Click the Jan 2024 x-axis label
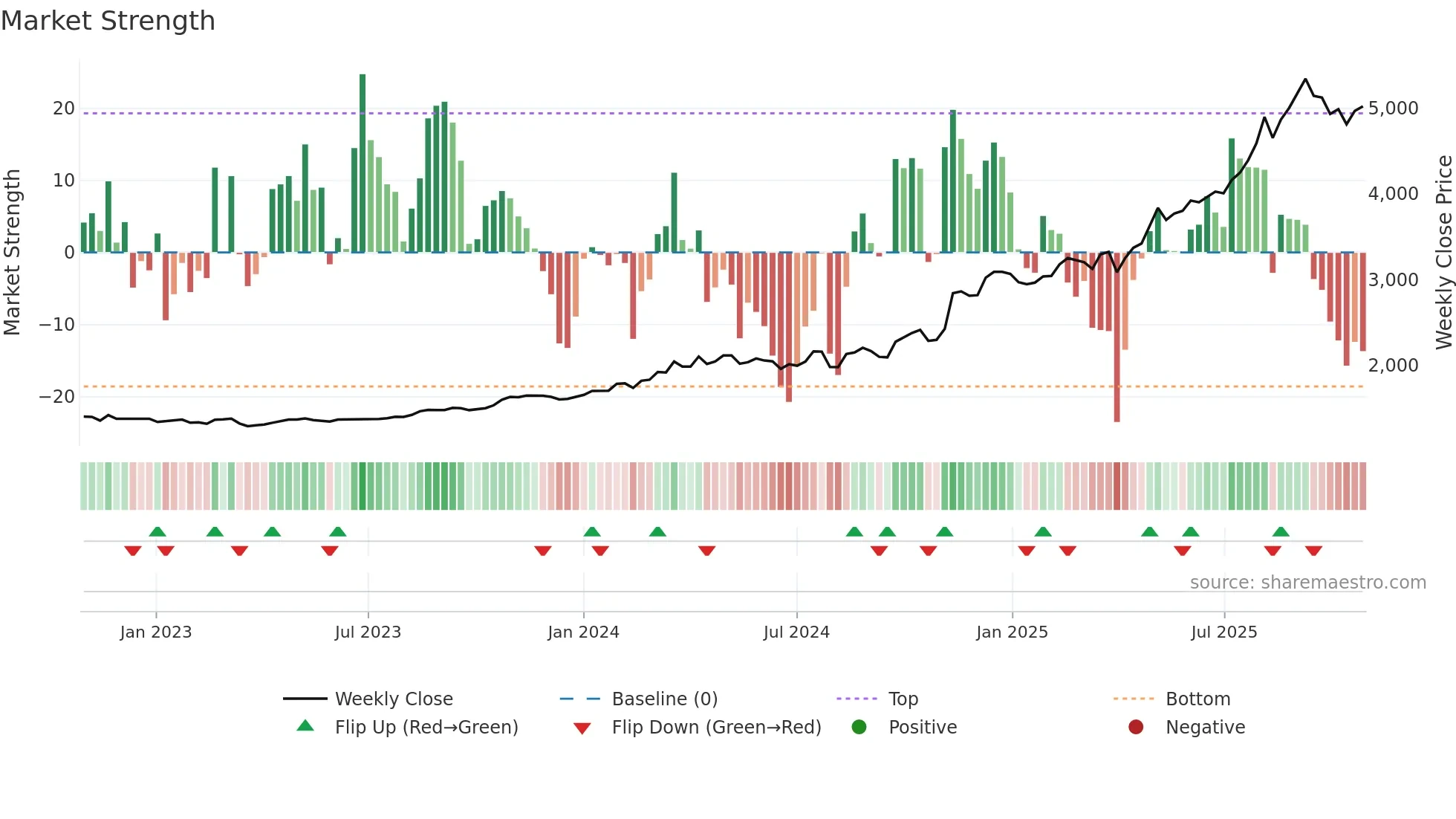This screenshot has height=819, width=1456. coord(583,632)
